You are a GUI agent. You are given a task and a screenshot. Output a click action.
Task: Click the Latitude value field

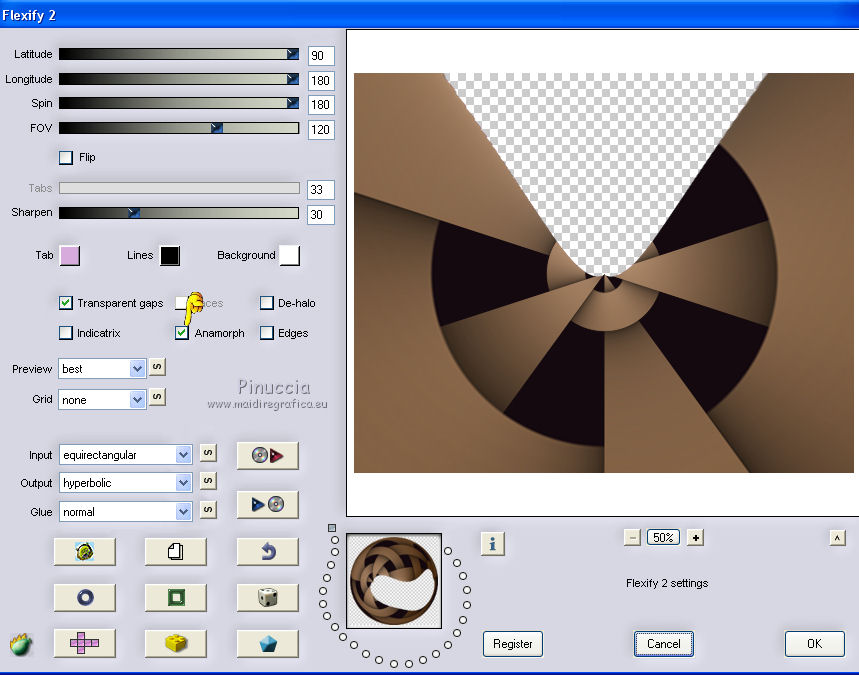[x=321, y=56]
